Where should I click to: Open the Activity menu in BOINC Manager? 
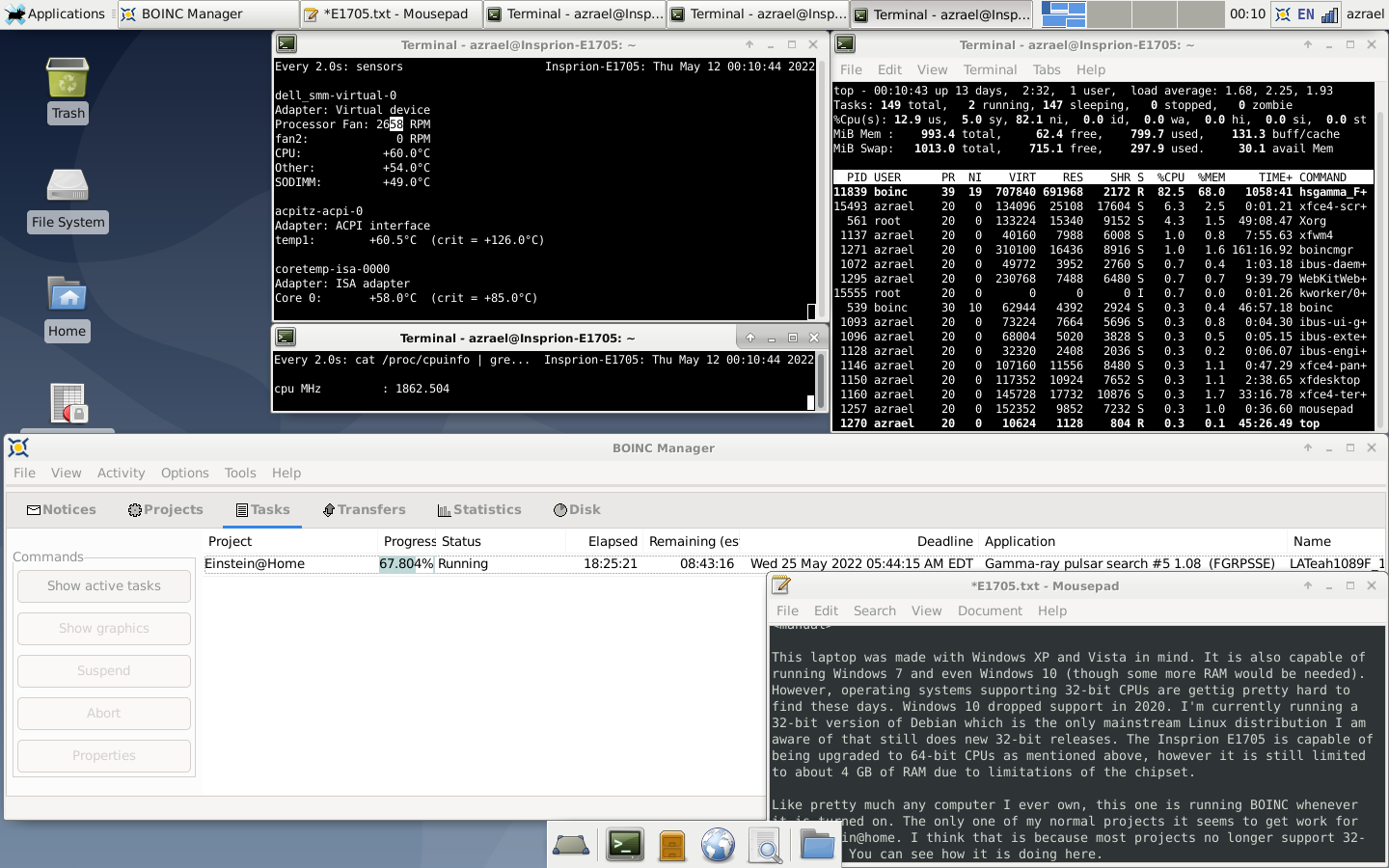point(121,473)
